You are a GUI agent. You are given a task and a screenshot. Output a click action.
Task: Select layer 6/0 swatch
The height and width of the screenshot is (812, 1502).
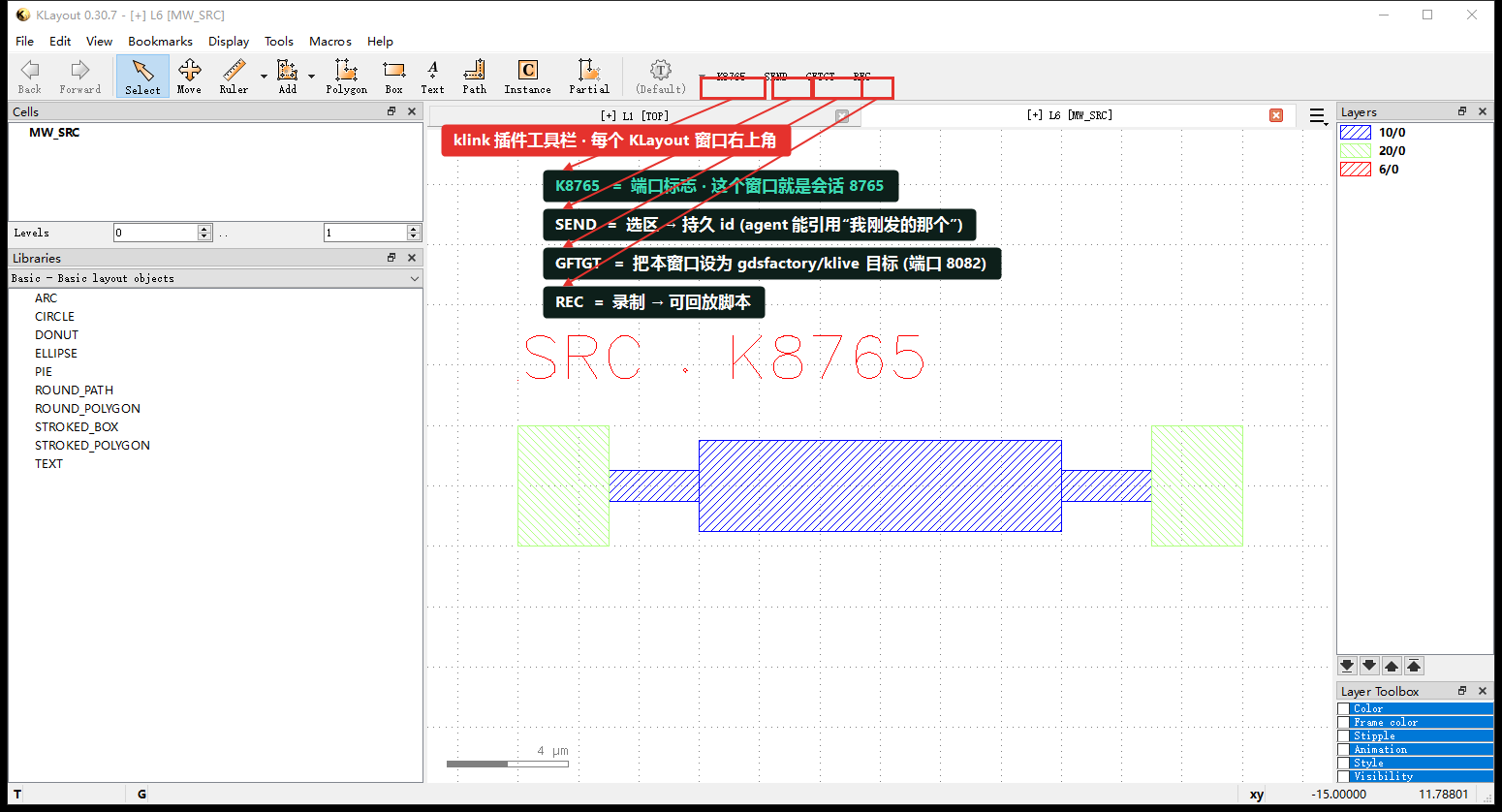[x=1356, y=170]
